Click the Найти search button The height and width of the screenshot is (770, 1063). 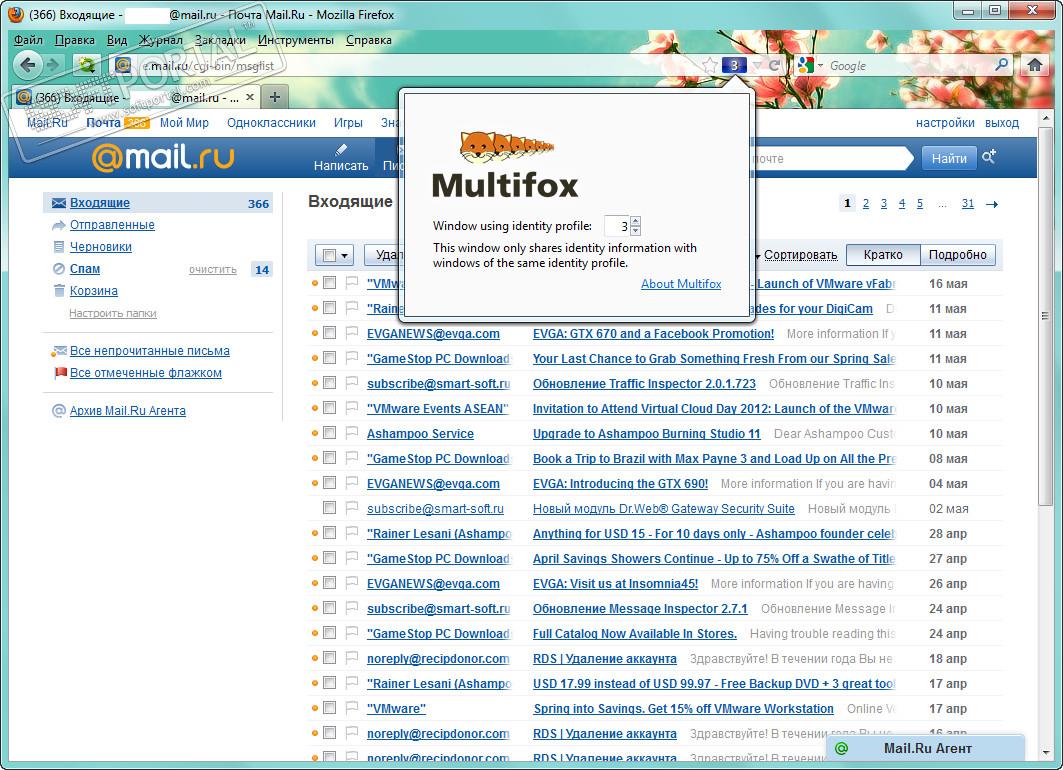pos(948,158)
